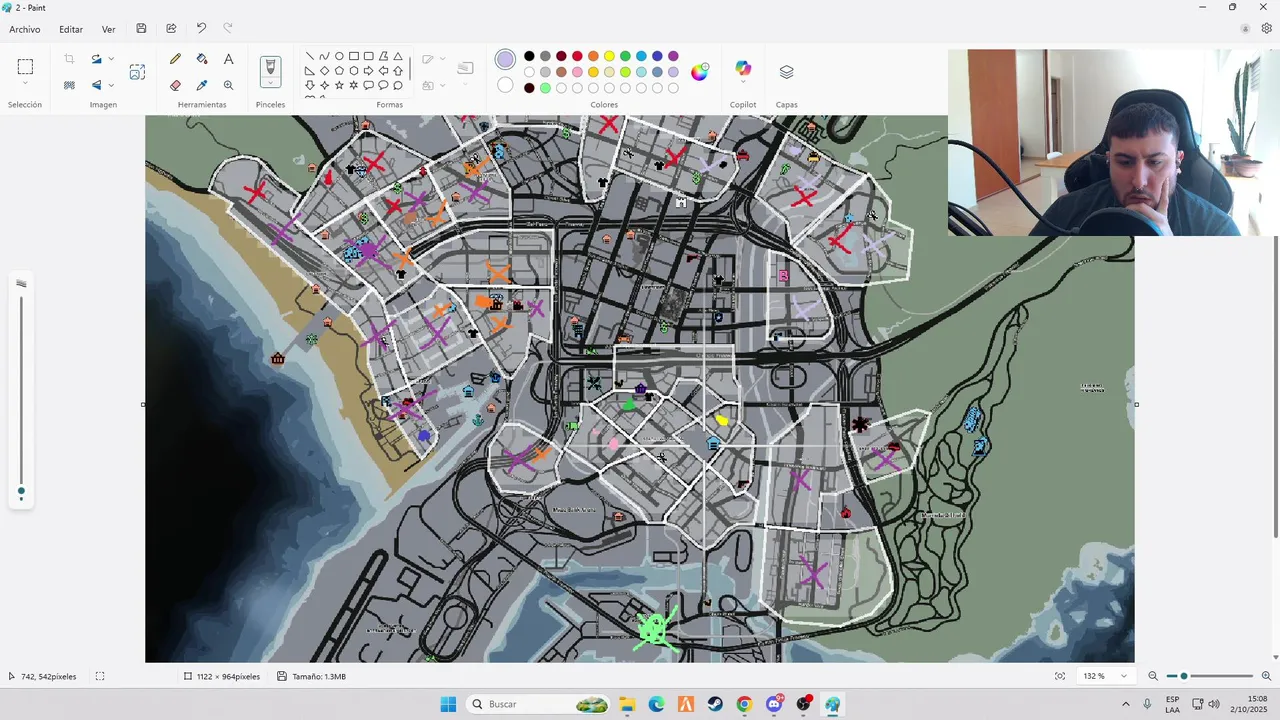Expand the Rotate options arrow
Viewport: 1280px width, 720px height.
coord(111,59)
